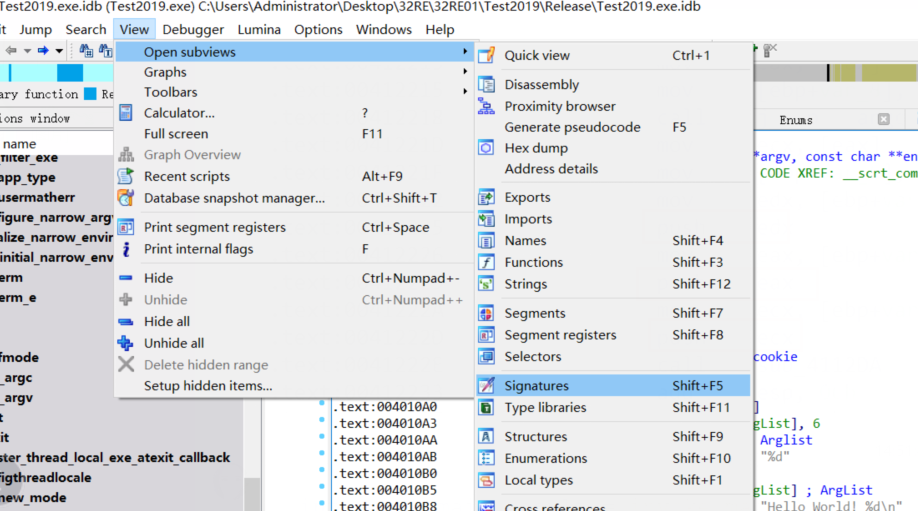Click the olive region of navigation band

point(888,73)
